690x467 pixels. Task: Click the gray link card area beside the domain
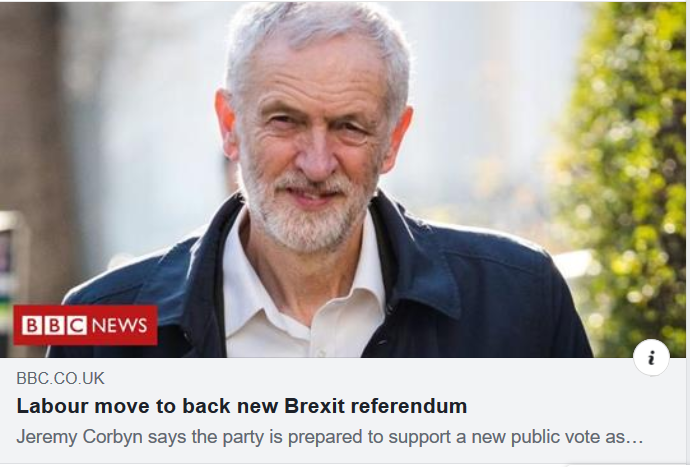(352, 379)
